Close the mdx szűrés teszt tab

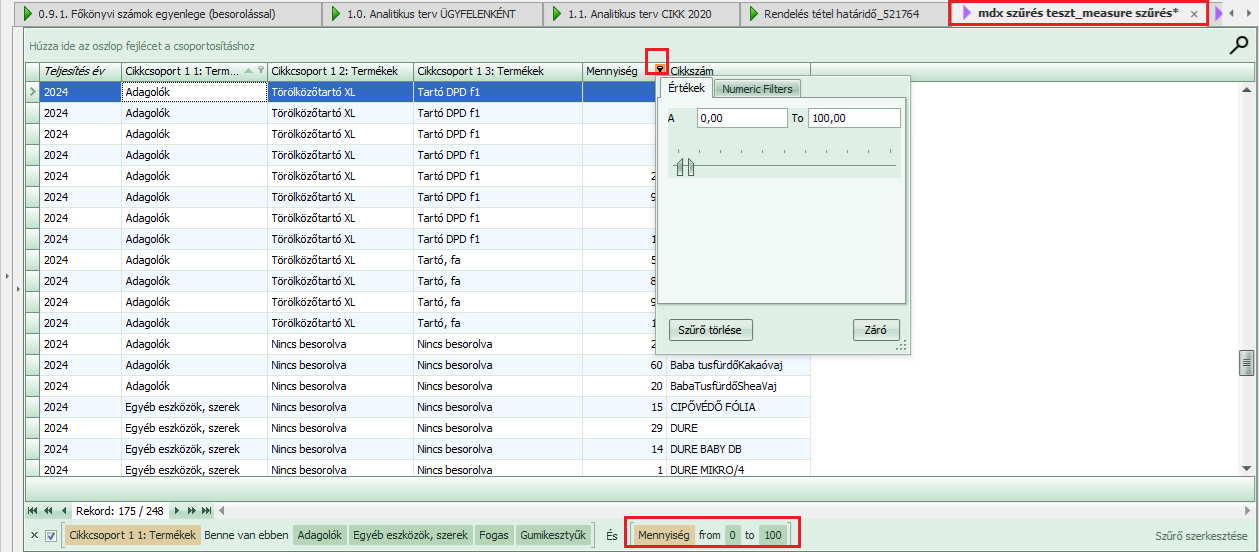[1194, 15]
